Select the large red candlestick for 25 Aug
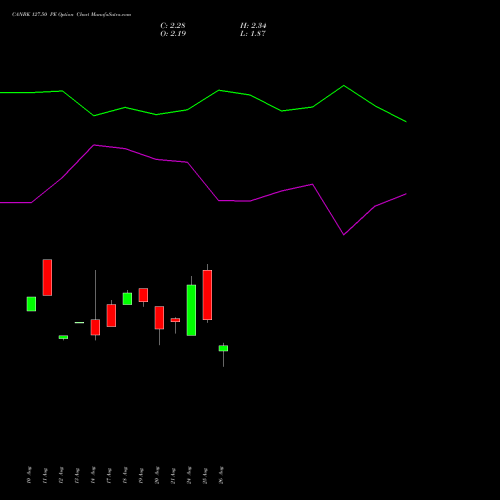Screen dimensions: 500x500 click(207, 295)
